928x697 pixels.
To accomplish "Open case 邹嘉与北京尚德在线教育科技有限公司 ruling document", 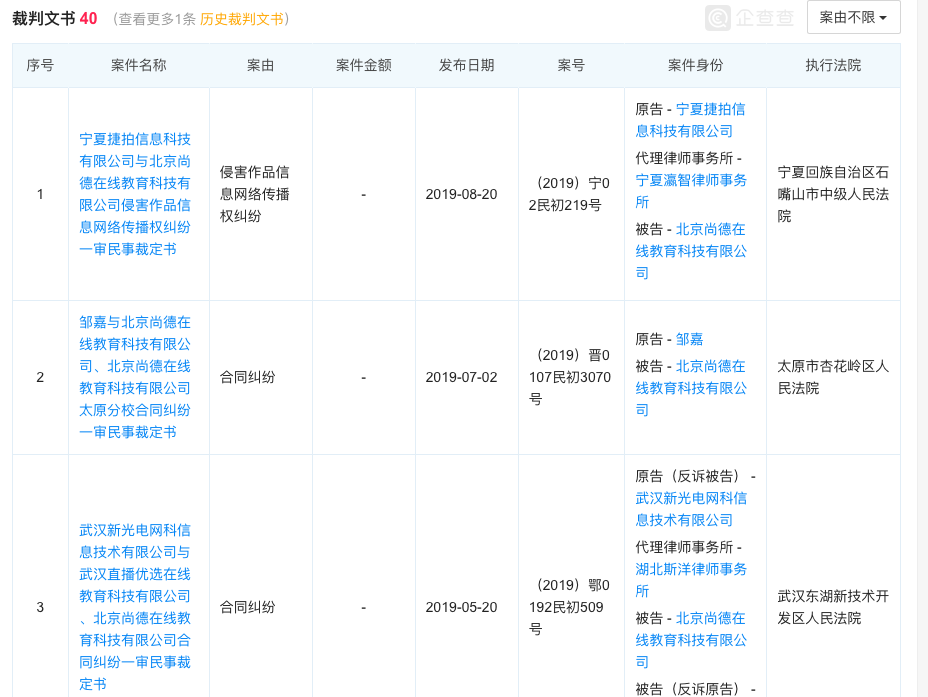I will coord(135,377).
